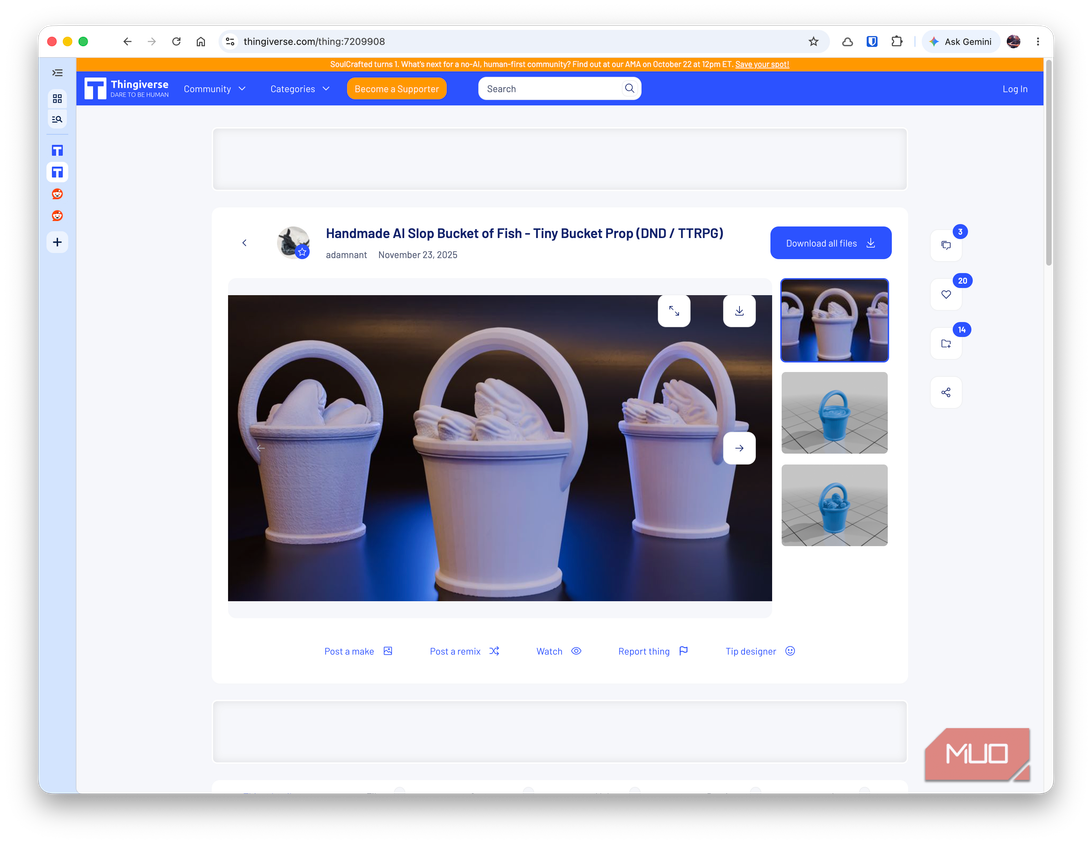Download the current image via icon
This screenshot has height=844, width=1092.
(739, 311)
